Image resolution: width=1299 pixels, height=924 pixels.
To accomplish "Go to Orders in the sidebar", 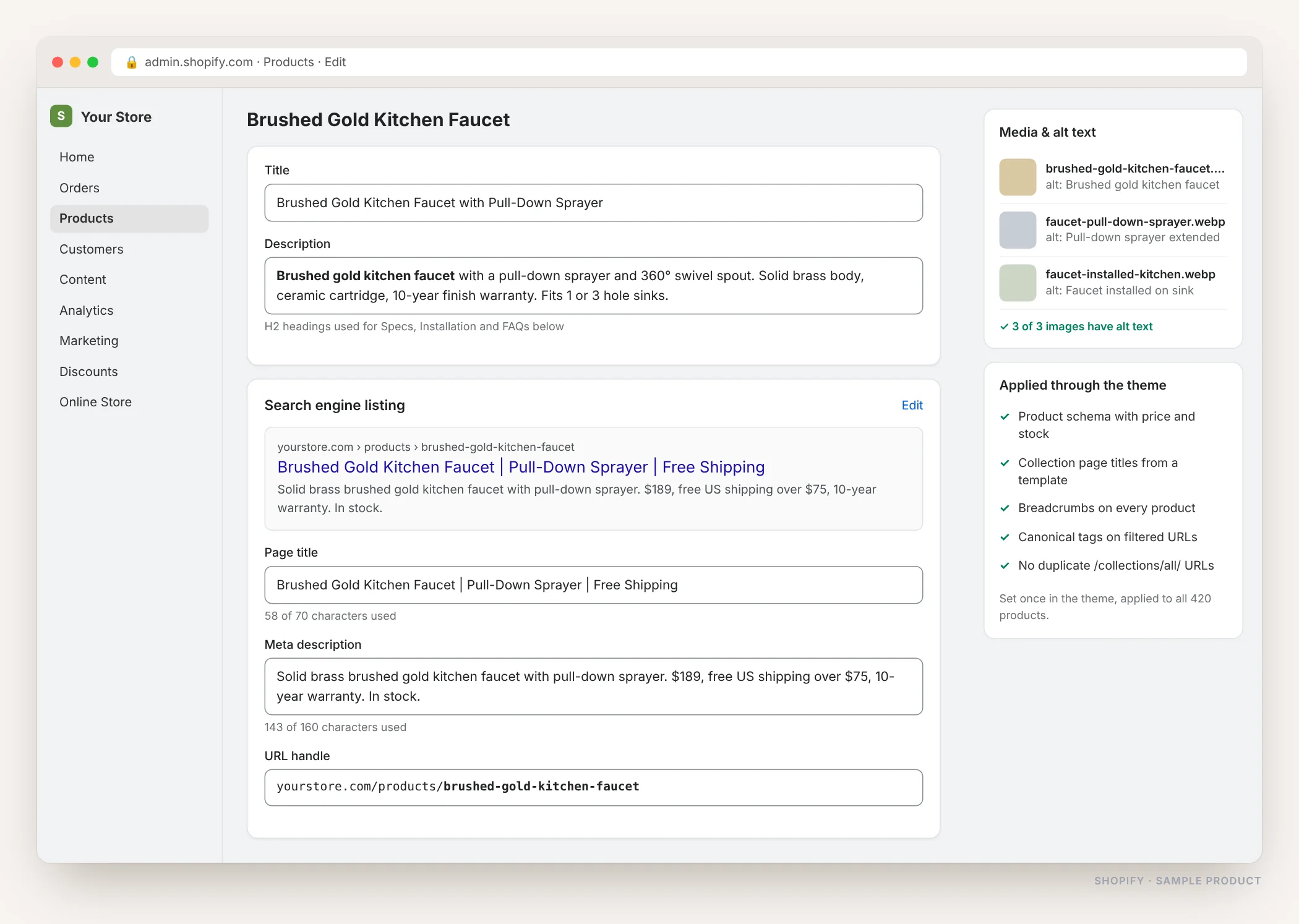I will 129,188.
